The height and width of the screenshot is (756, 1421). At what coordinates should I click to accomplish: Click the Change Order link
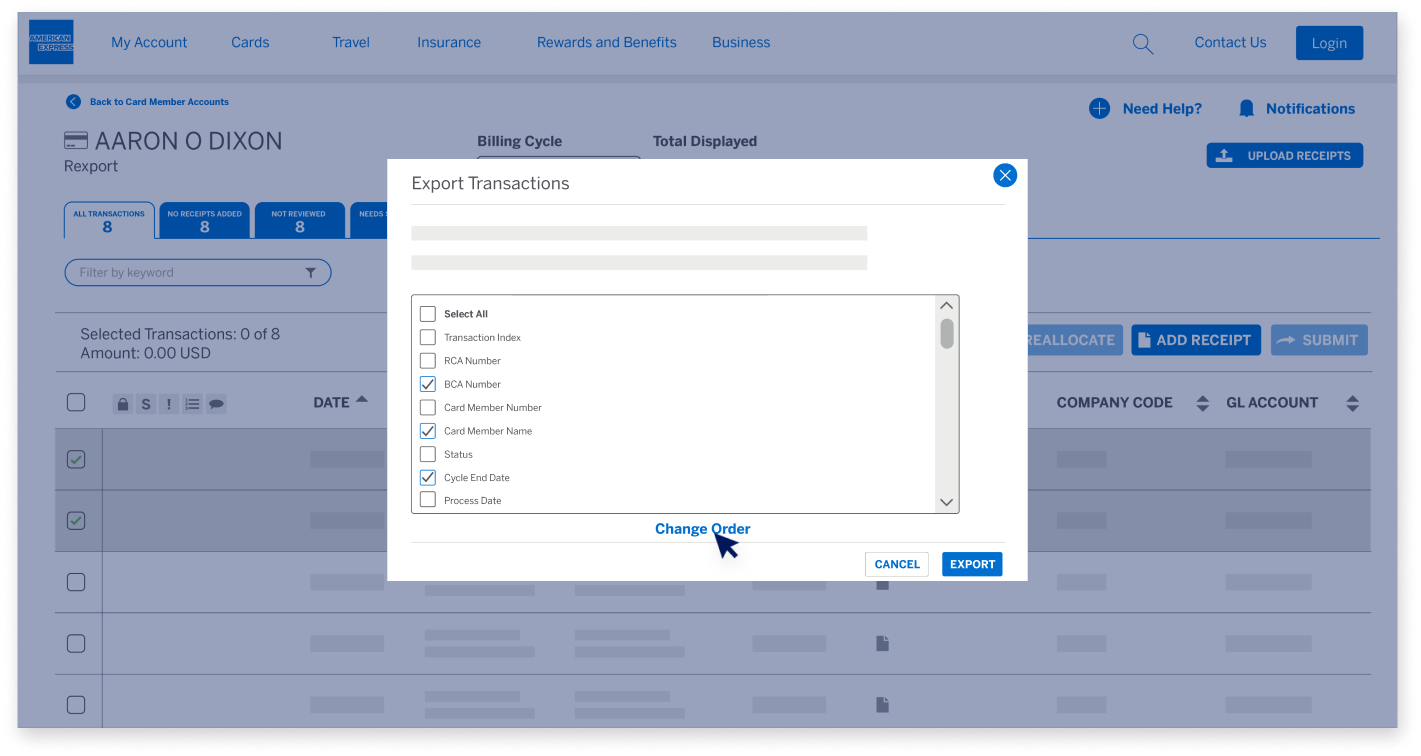pos(702,528)
